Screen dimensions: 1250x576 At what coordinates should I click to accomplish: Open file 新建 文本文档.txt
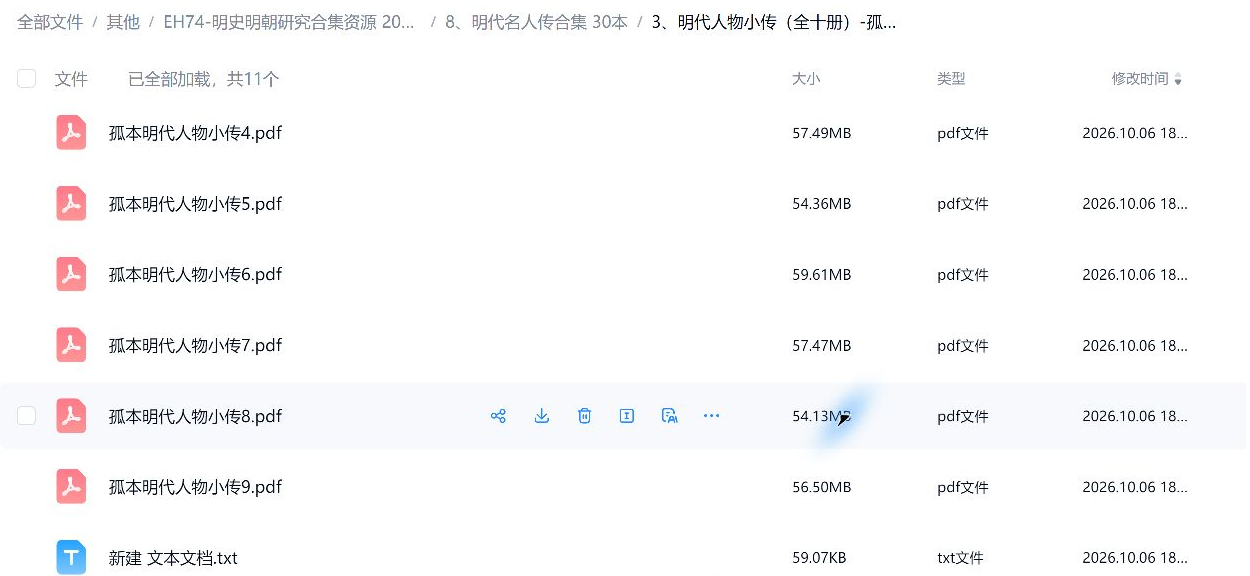click(173, 558)
